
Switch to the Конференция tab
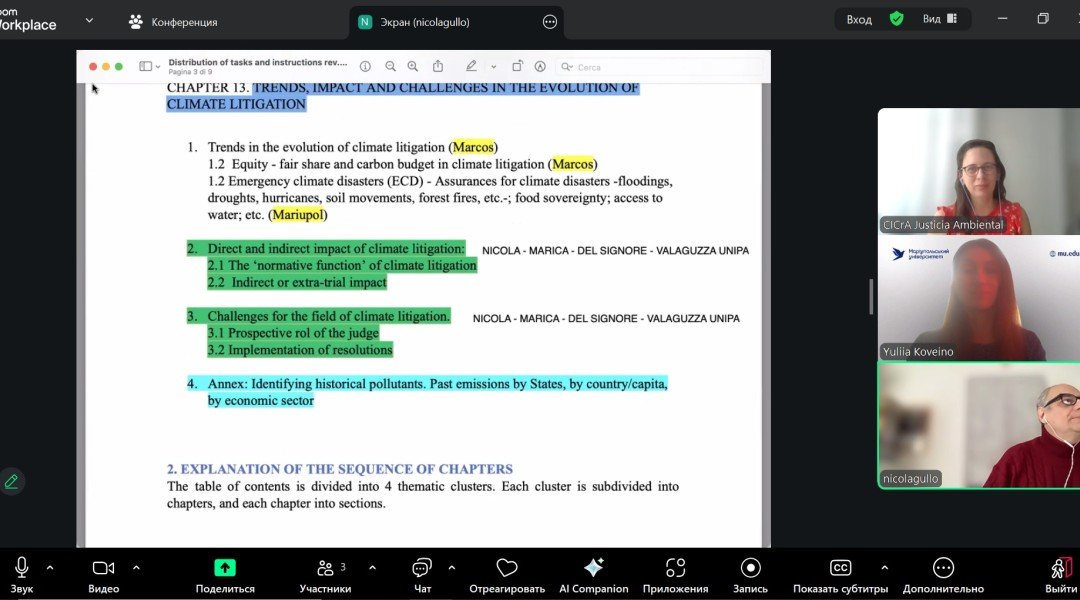(173, 21)
